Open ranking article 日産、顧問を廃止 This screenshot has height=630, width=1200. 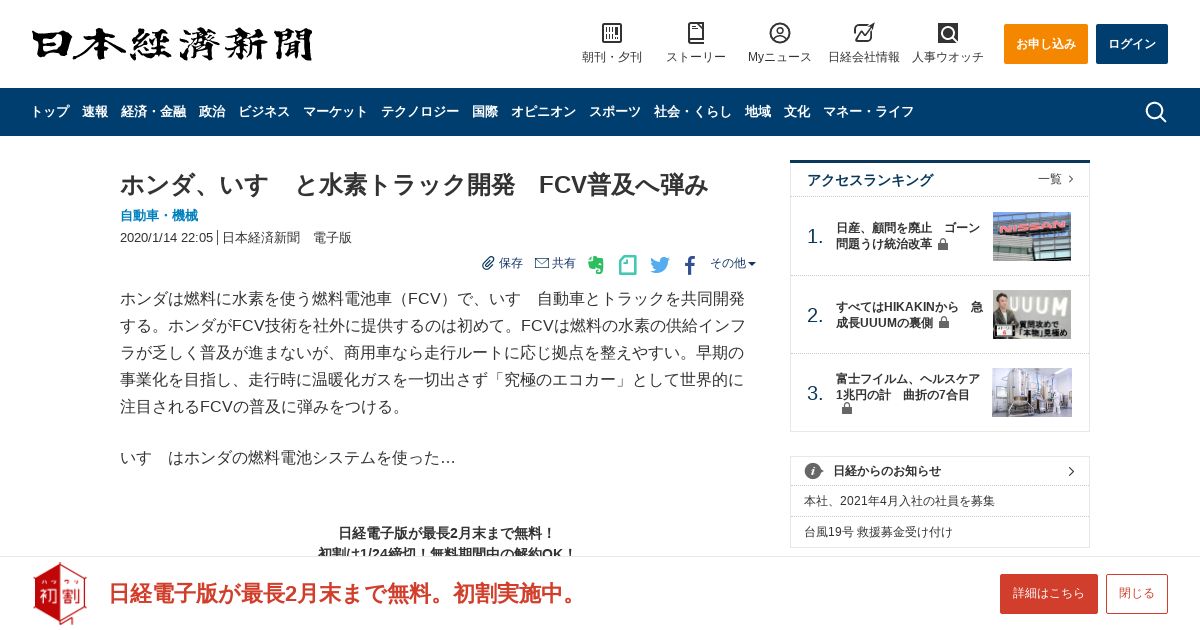pos(908,236)
